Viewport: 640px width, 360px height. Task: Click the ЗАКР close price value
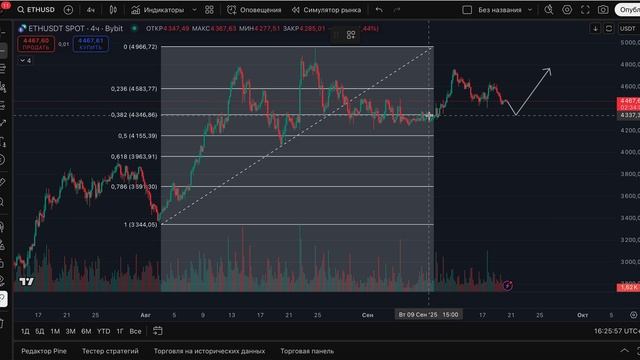[312, 28]
